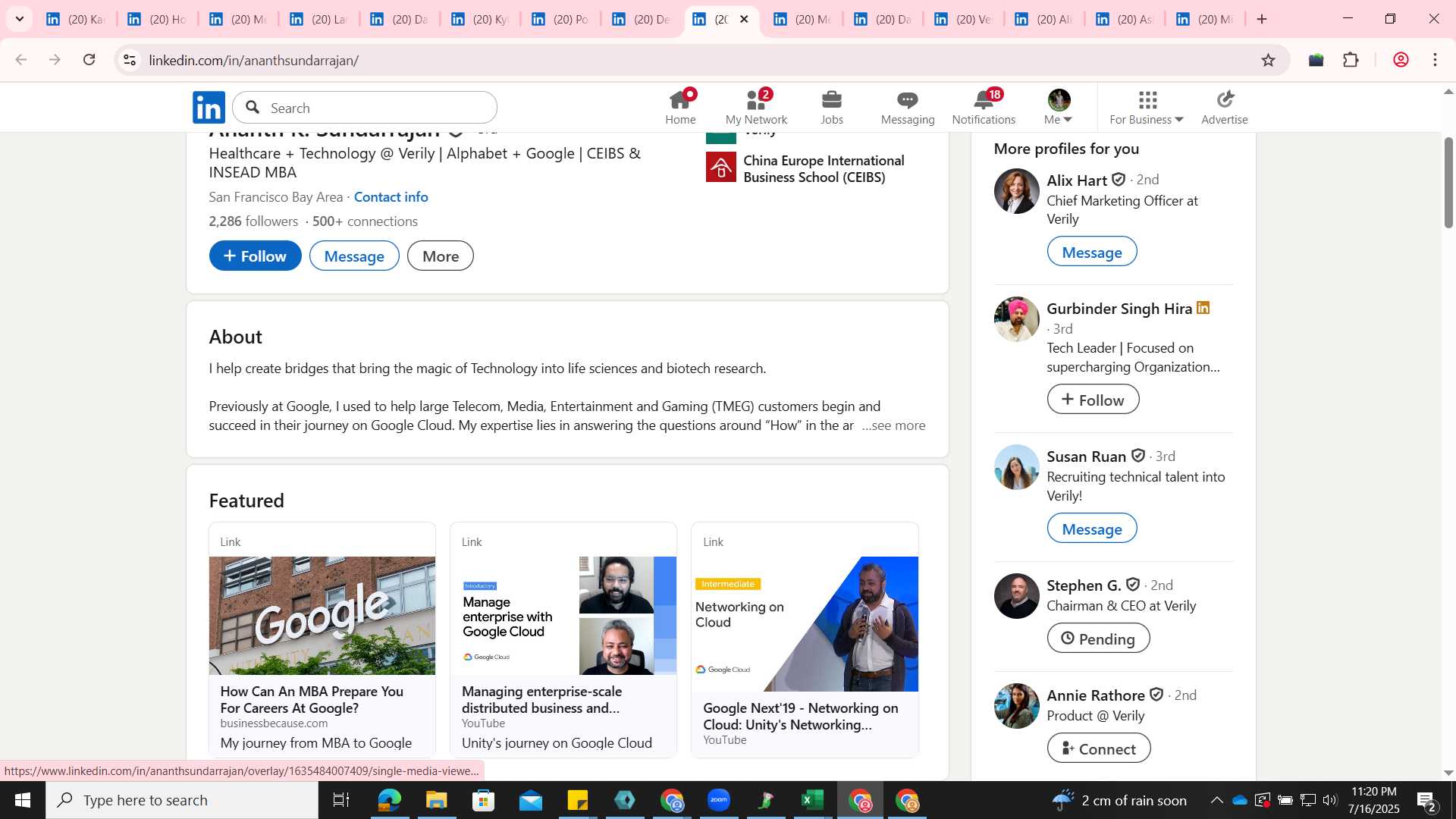Open the Chrome profile icon

1401,60
